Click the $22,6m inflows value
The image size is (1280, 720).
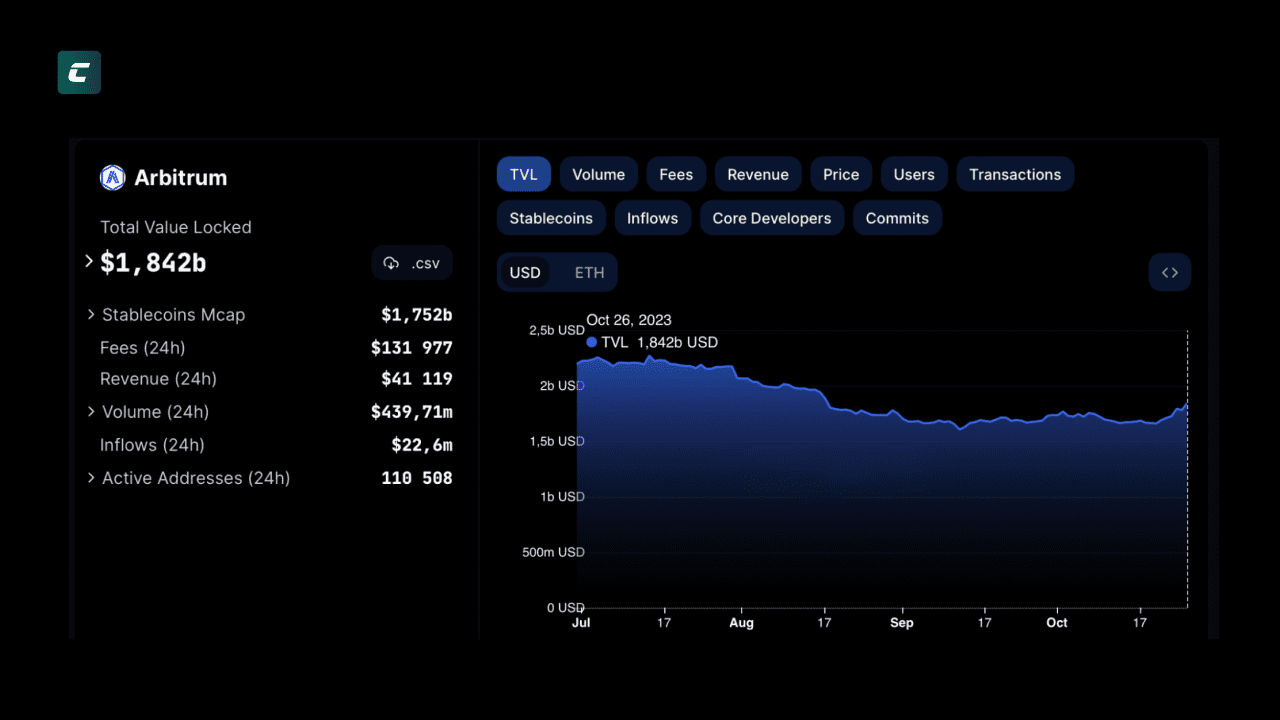[x=422, y=445]
